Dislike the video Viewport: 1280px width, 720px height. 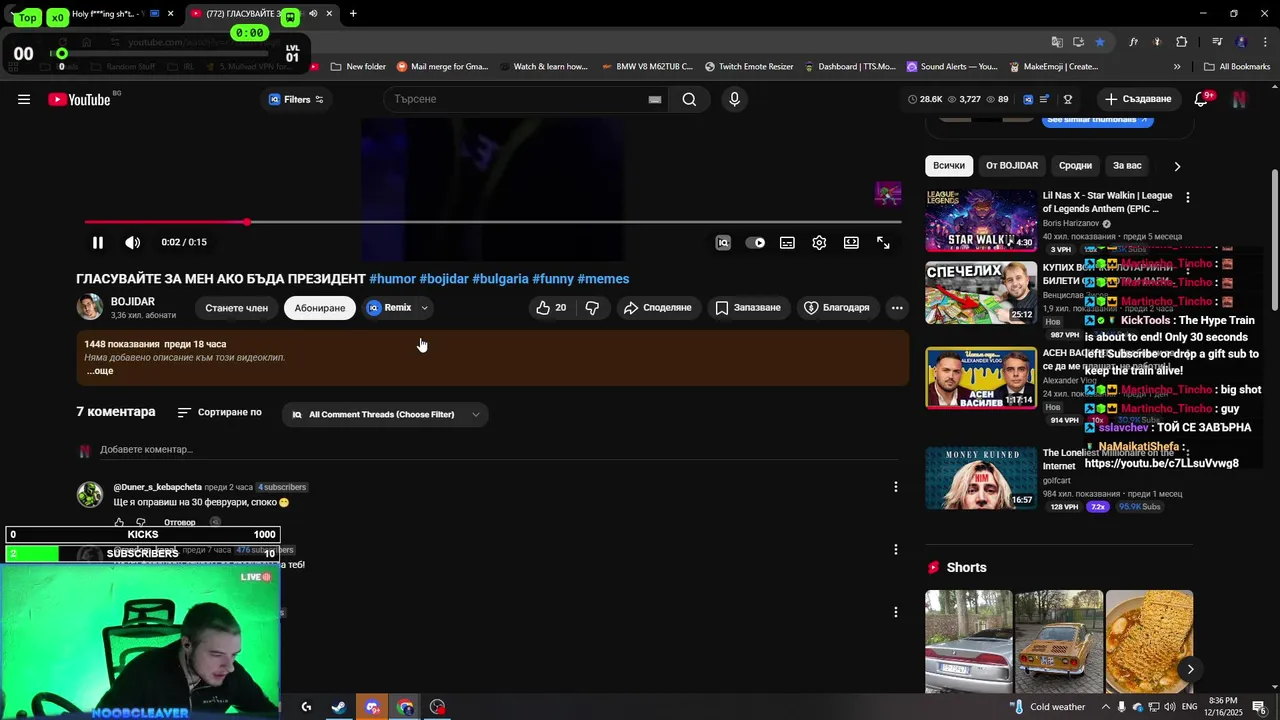click(x=592, y=308)
